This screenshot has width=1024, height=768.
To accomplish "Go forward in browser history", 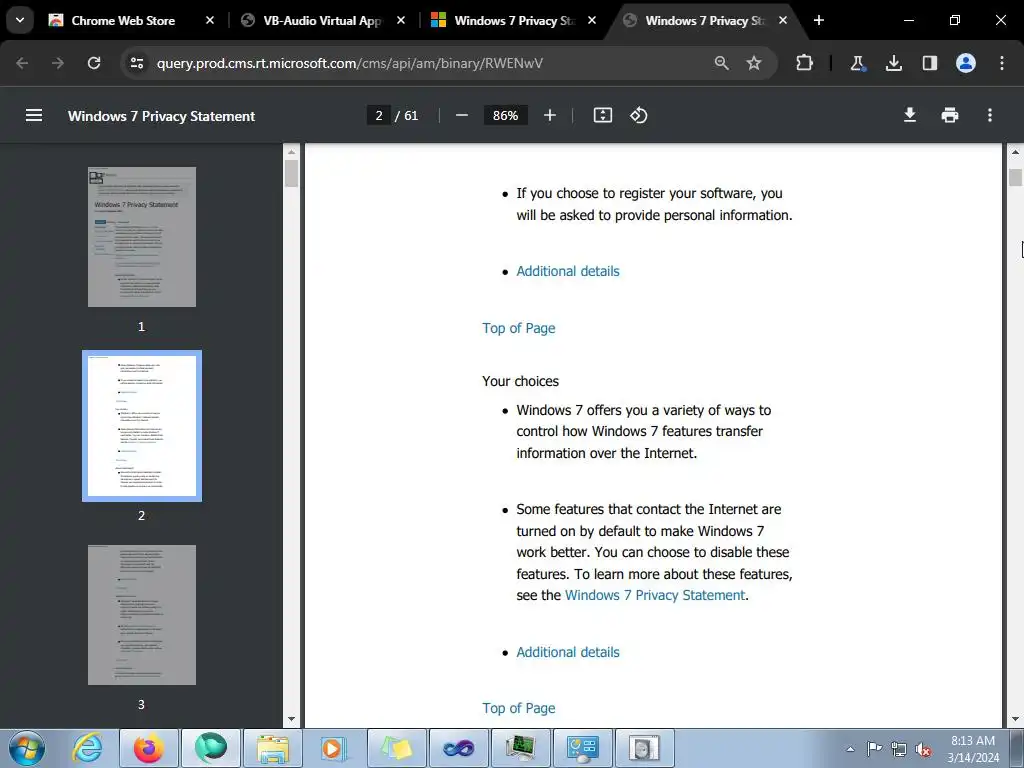I will tap(58, 63).
